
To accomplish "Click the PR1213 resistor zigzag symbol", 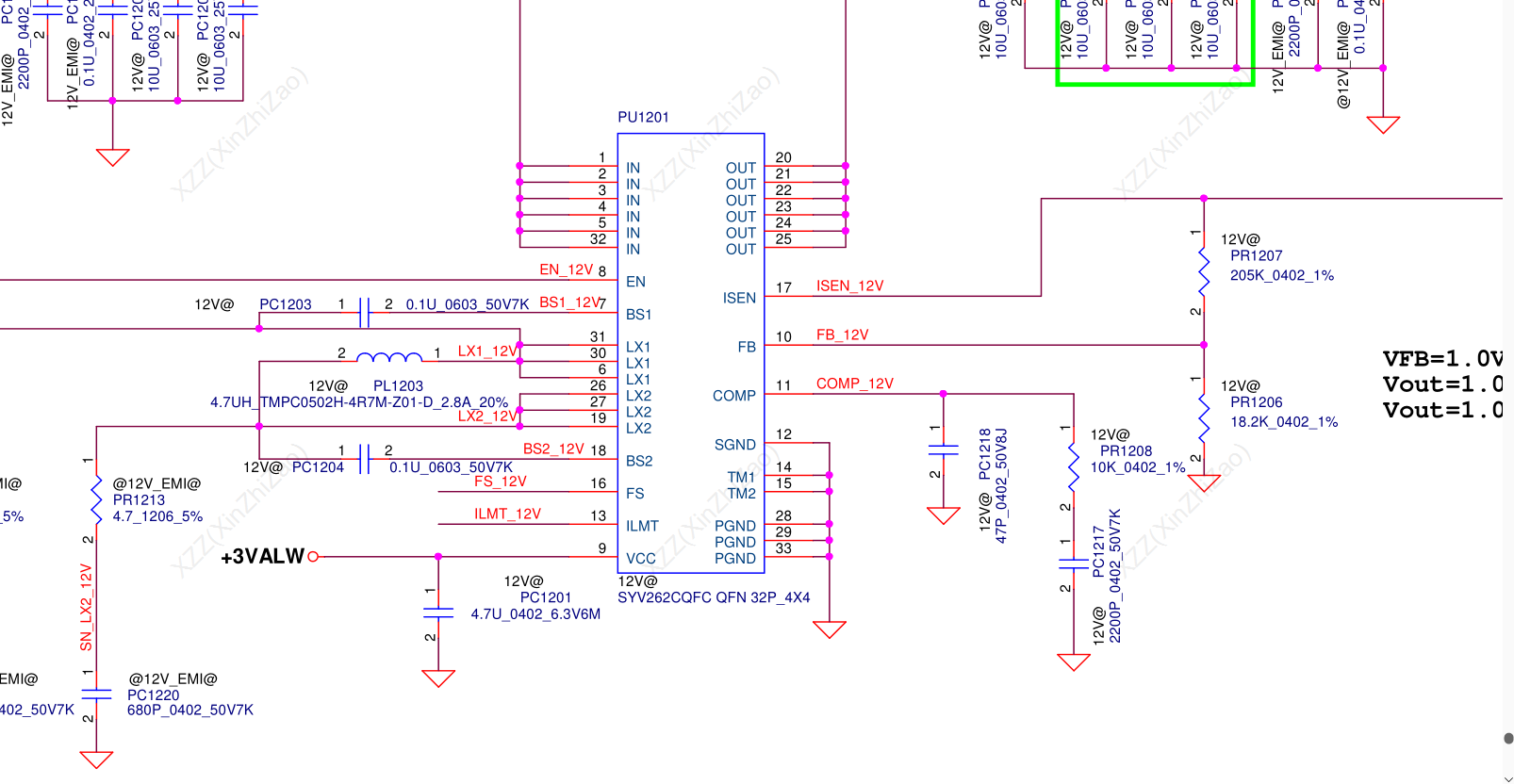I will click(96, 500).
